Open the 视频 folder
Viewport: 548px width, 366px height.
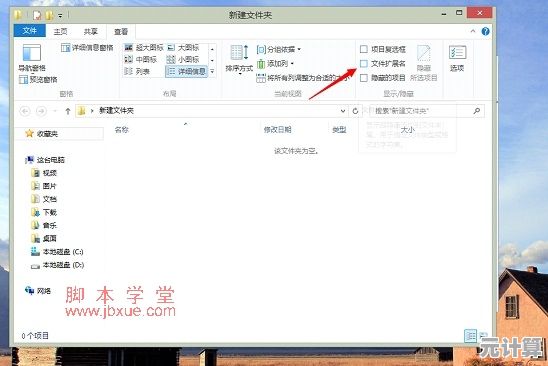click(44, 173)
